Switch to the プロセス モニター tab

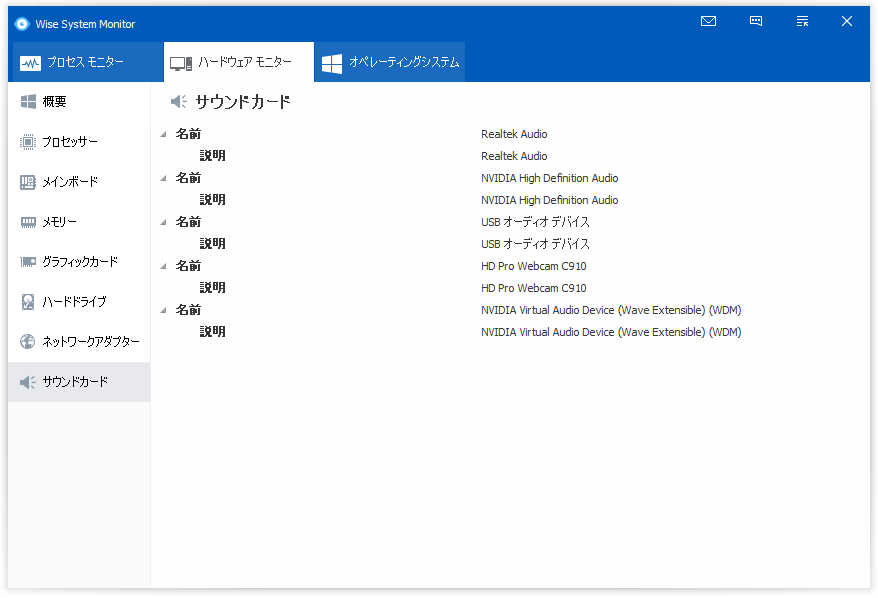[87, 62]
